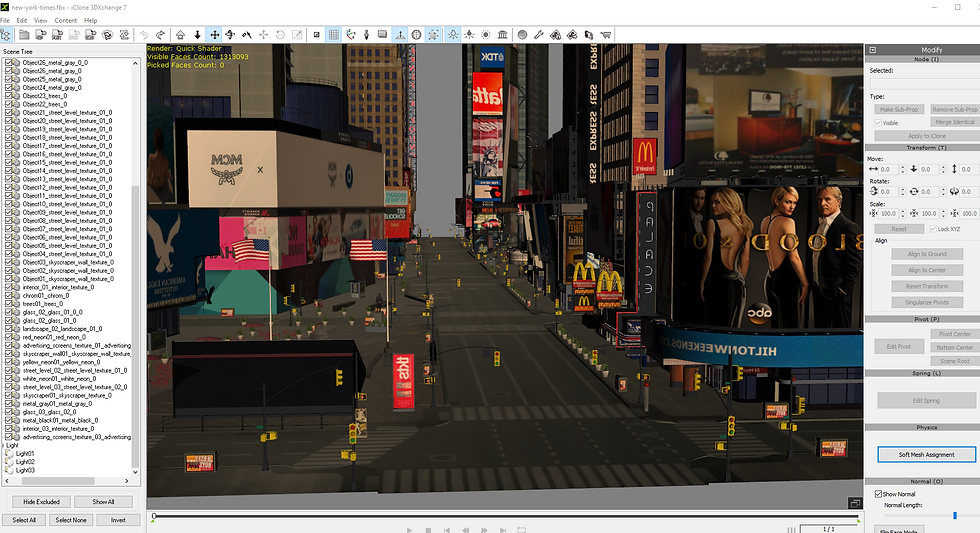The width and height of the screenshot is (980, 533).
Task: Click the small black square icon before grid
Action: (x=316, y=35)
